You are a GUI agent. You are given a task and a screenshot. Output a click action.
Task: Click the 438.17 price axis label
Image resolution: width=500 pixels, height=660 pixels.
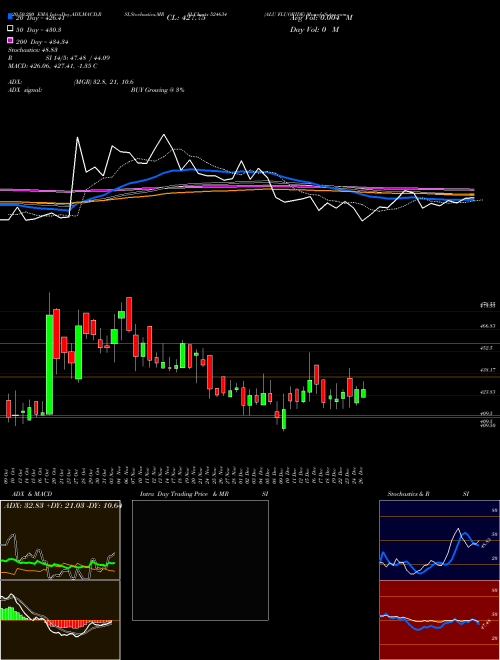tap(488, 370)
